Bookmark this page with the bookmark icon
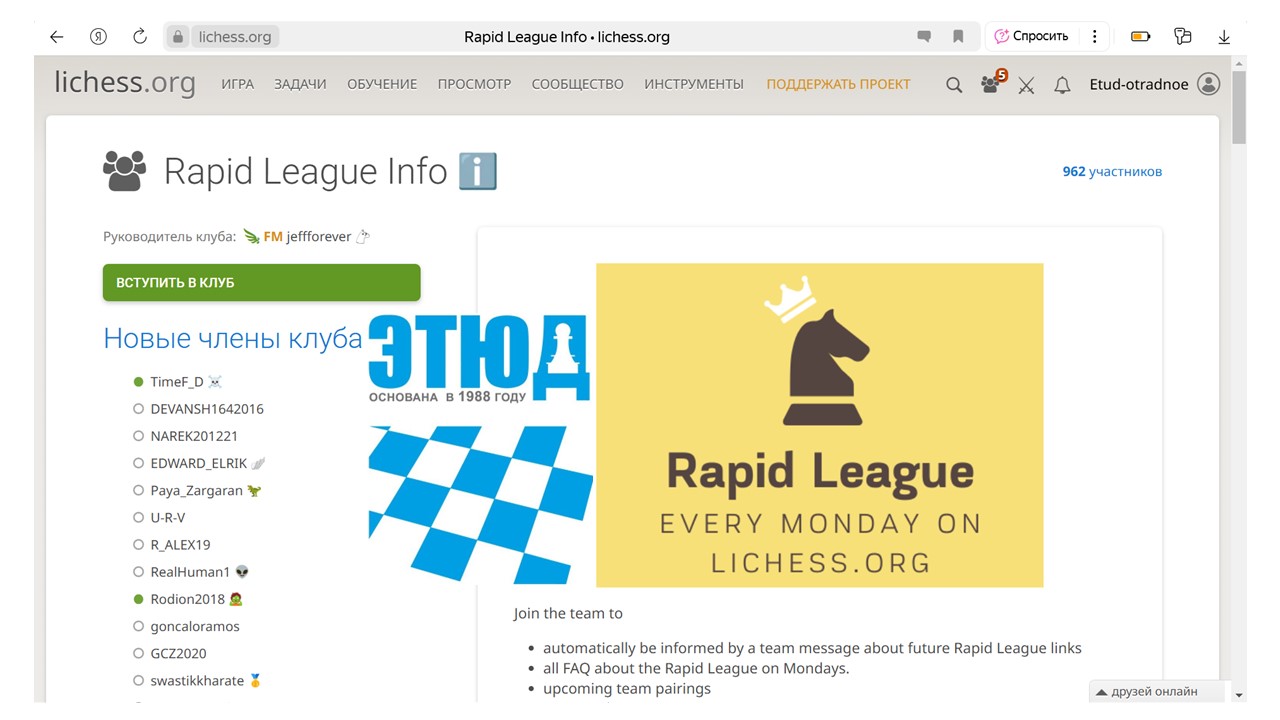This screenshot has height=720, width=1280. click(958, 37)
